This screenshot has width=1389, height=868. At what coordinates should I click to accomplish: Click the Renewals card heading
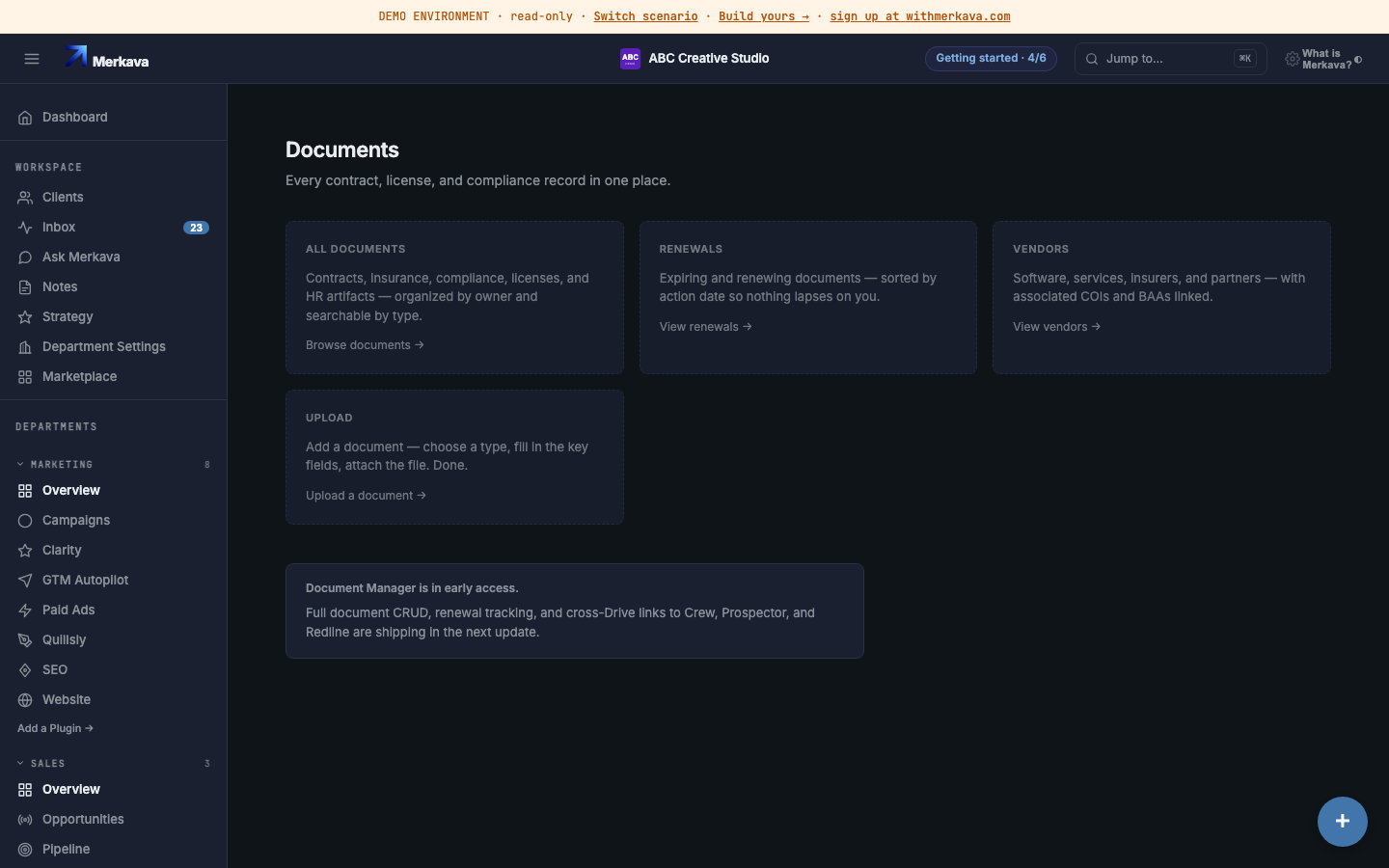click(691, 249)
